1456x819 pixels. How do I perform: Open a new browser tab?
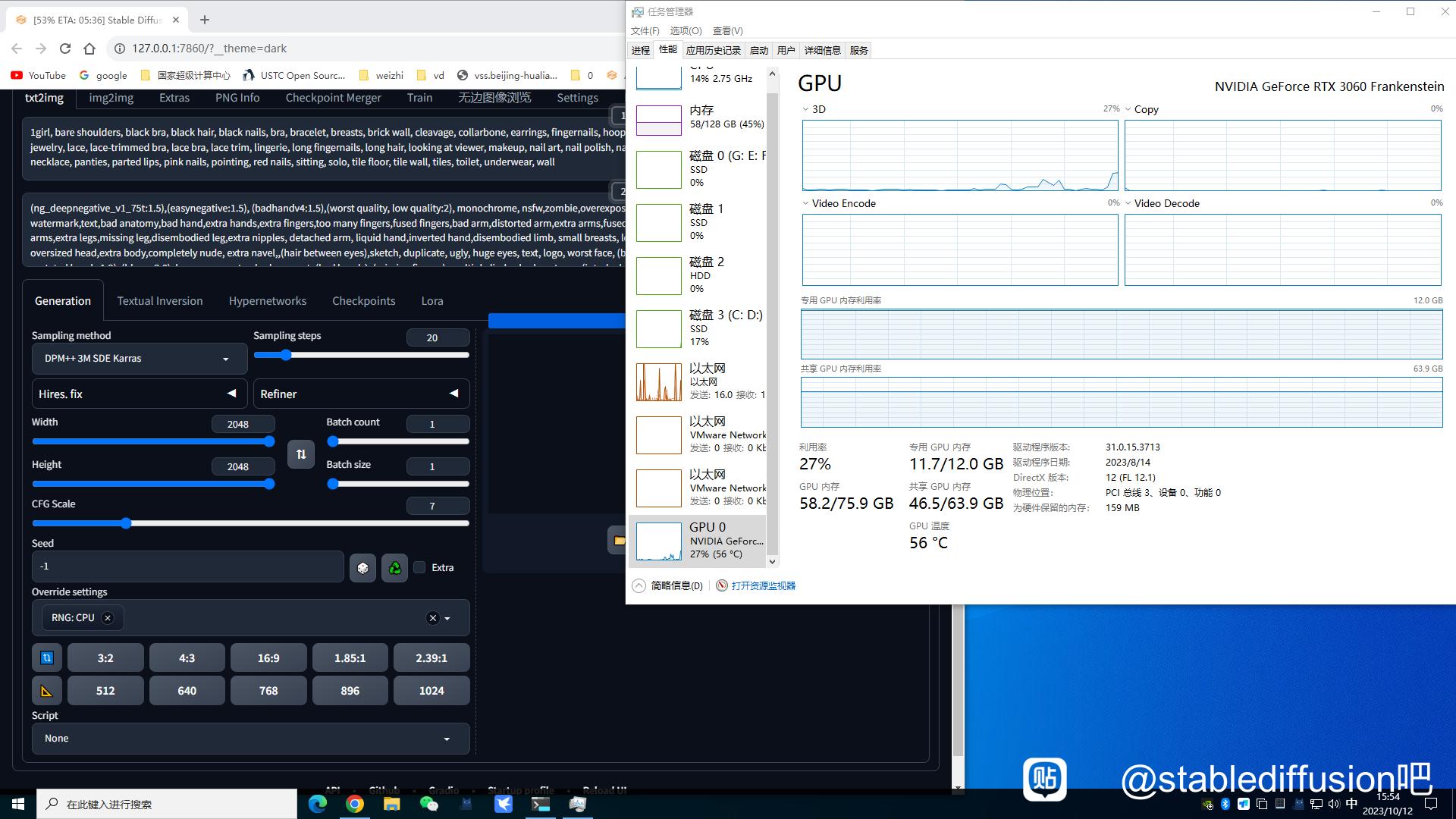205,20
